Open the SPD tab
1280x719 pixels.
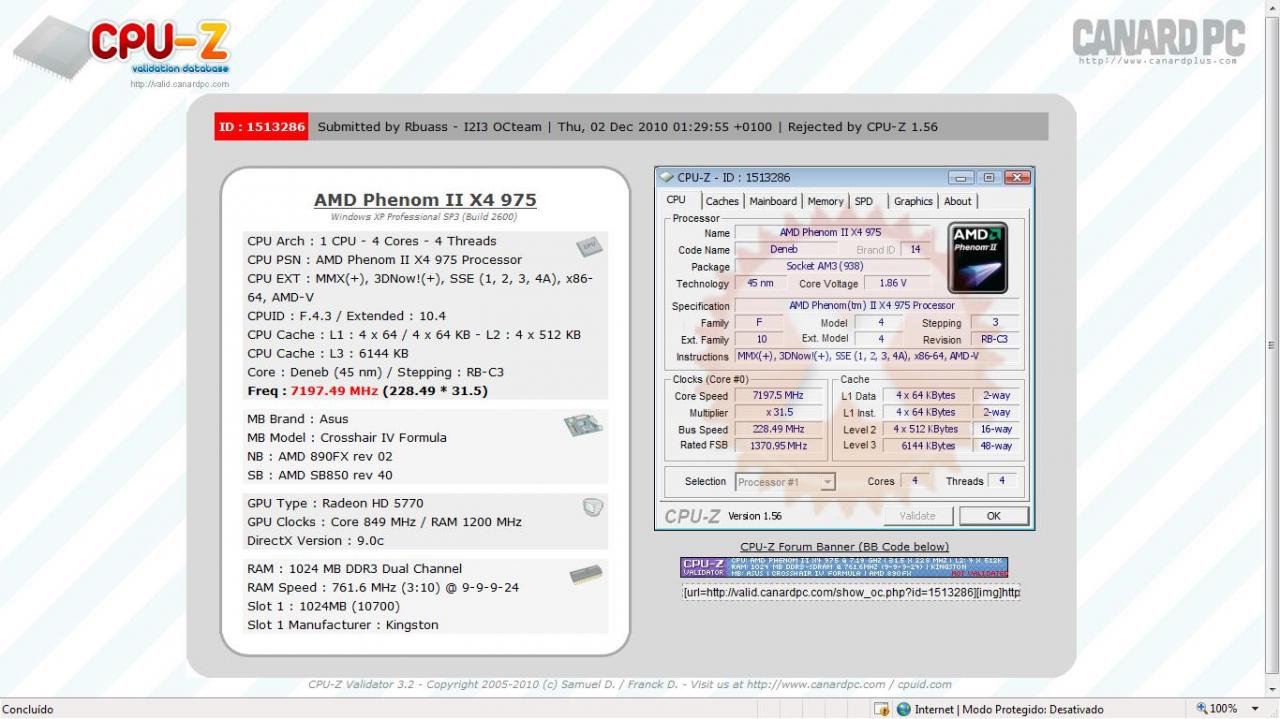(x=864, y=201)
